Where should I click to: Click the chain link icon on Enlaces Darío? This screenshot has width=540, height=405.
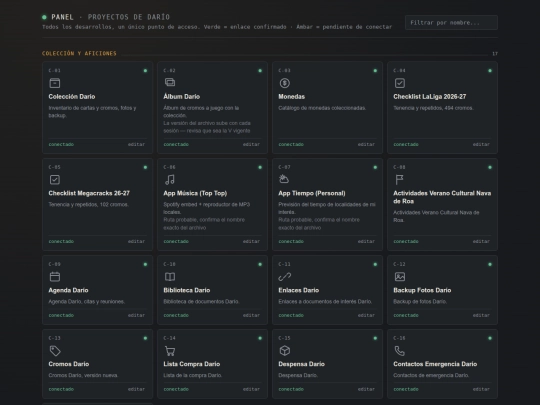click(284, 277)
